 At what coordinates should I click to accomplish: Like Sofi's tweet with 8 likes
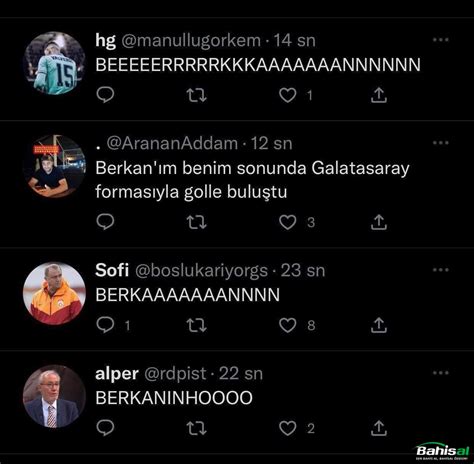(287, 325)
